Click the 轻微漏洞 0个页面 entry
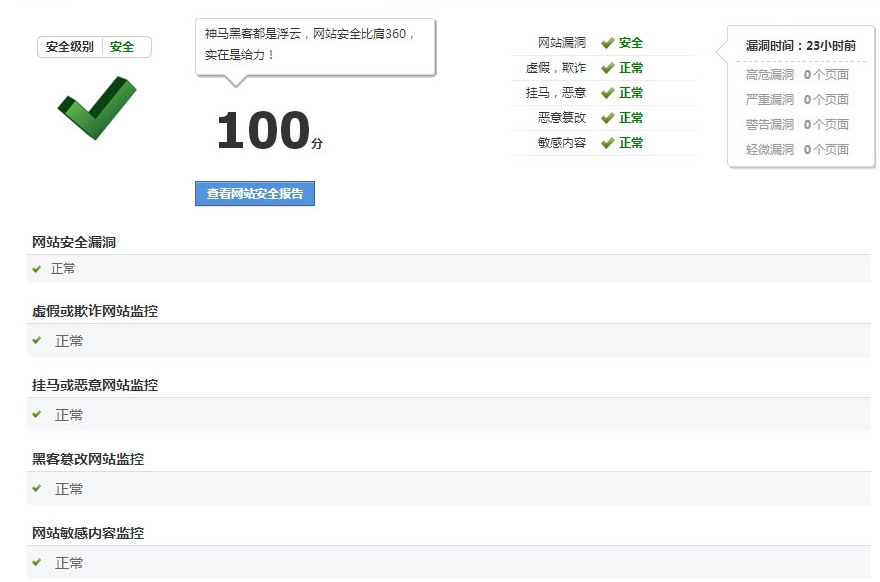The height and width of the screenshot is (582, 880). (797, 150)
